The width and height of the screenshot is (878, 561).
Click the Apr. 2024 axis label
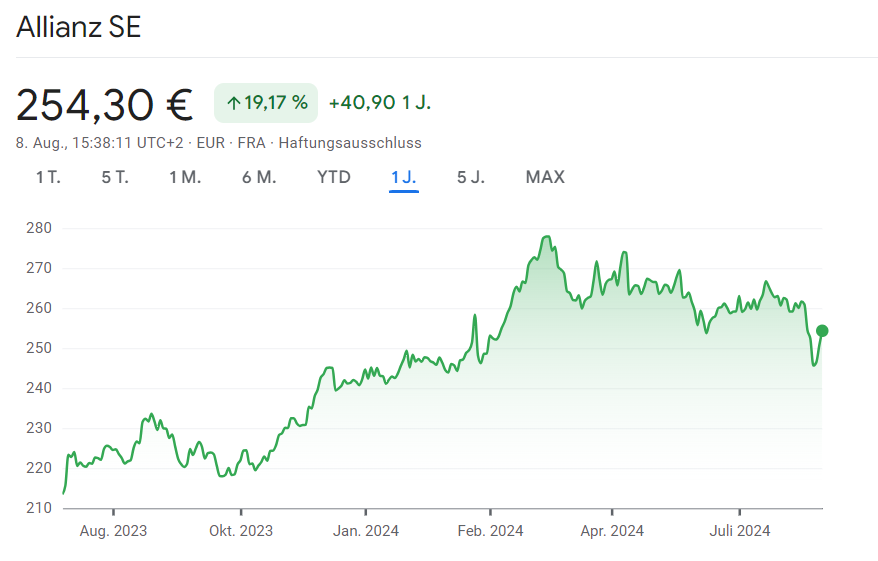click(x=612, y=531)
